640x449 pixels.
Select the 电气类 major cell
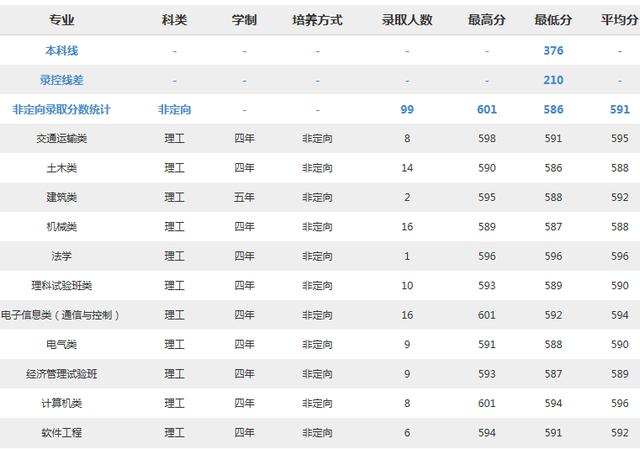(62, 345)
